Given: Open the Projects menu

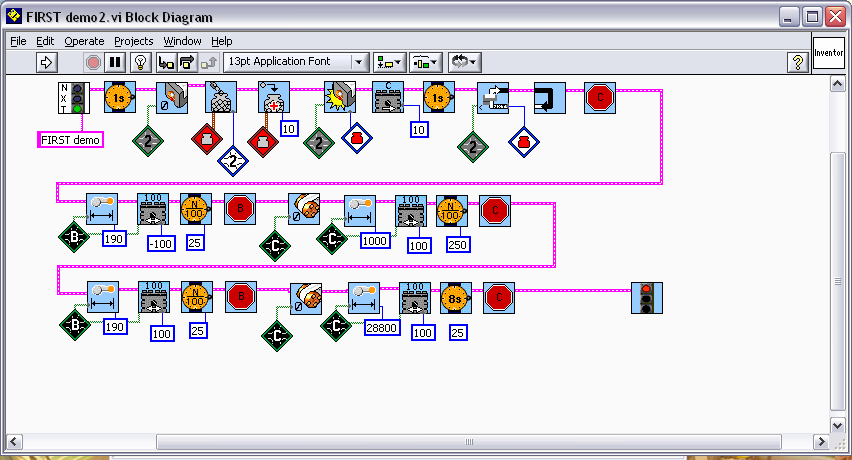Looking at the screenshot, I should pyautogui.click(x=134, y=41).
